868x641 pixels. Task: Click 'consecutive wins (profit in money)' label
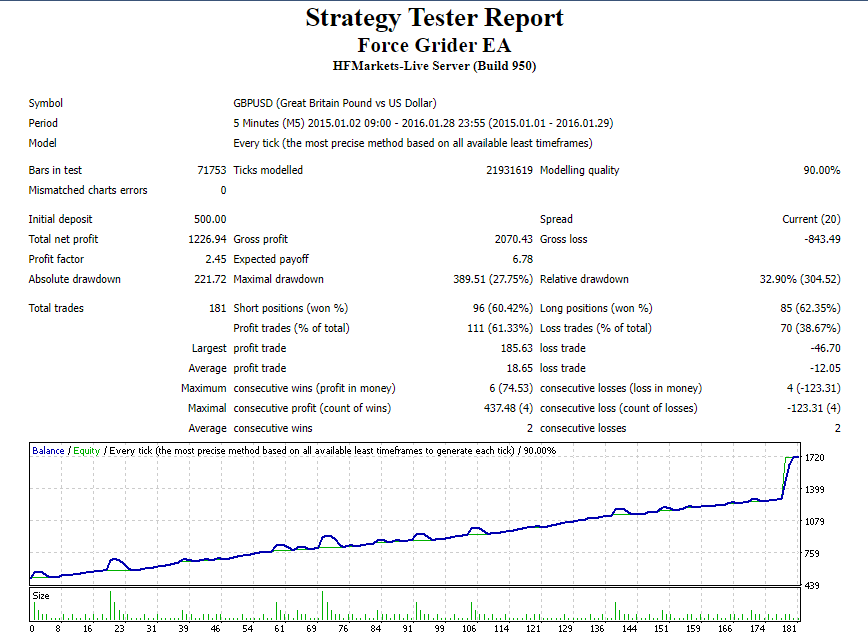pos(314,389)
